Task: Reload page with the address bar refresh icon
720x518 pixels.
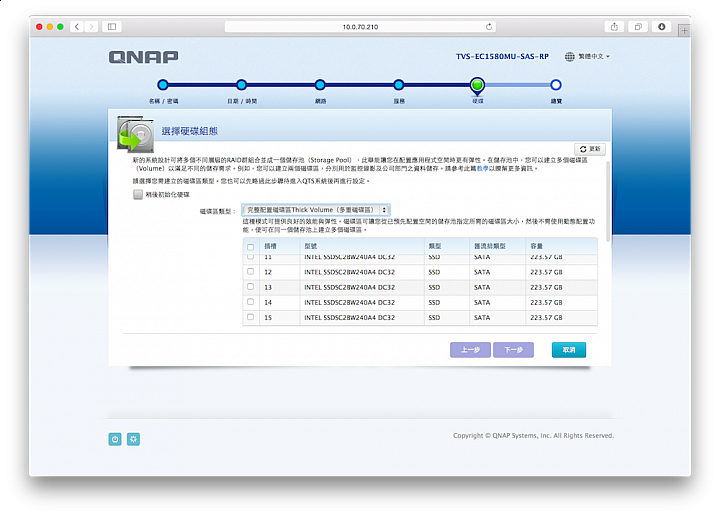Action: [x=489, y=27]
